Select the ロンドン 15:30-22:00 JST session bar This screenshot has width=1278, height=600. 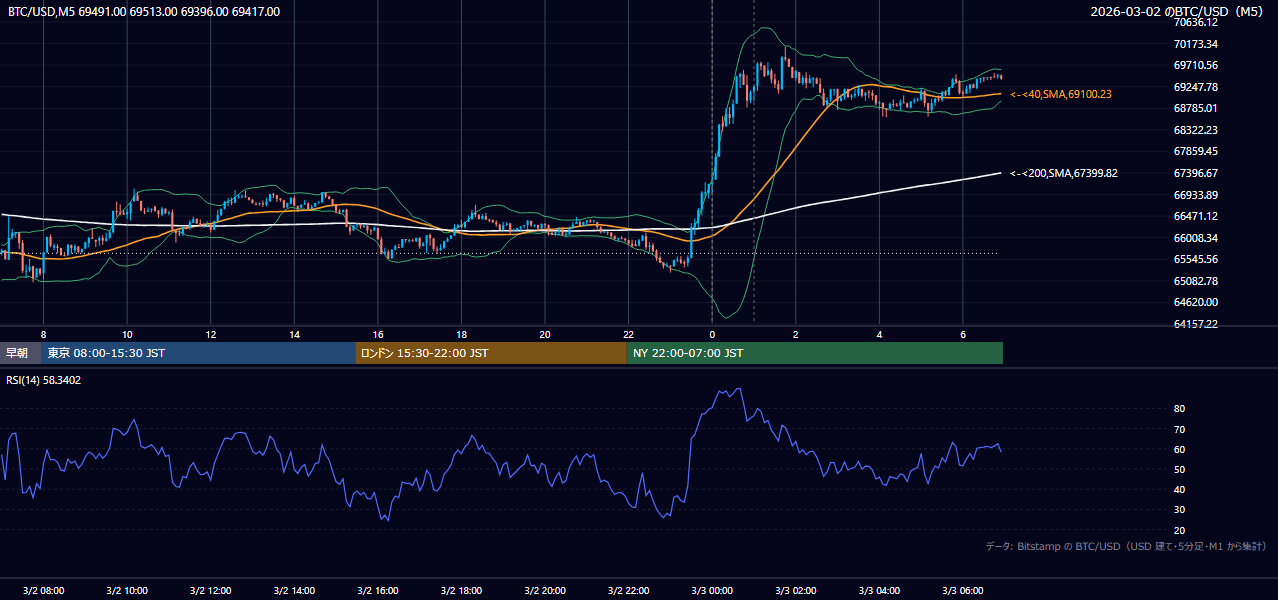point(491,353)
